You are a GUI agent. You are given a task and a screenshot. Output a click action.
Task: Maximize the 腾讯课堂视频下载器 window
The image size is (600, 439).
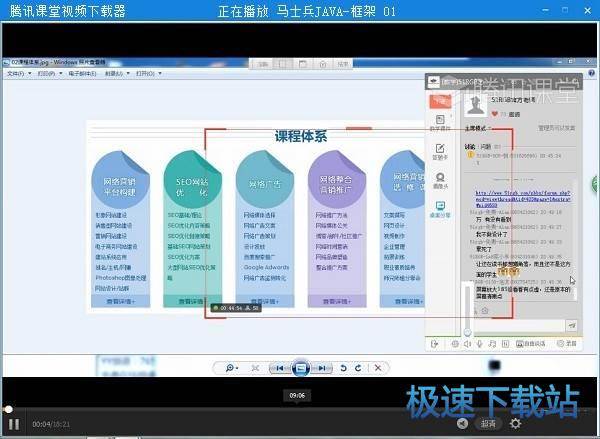[x=565, y=10]
